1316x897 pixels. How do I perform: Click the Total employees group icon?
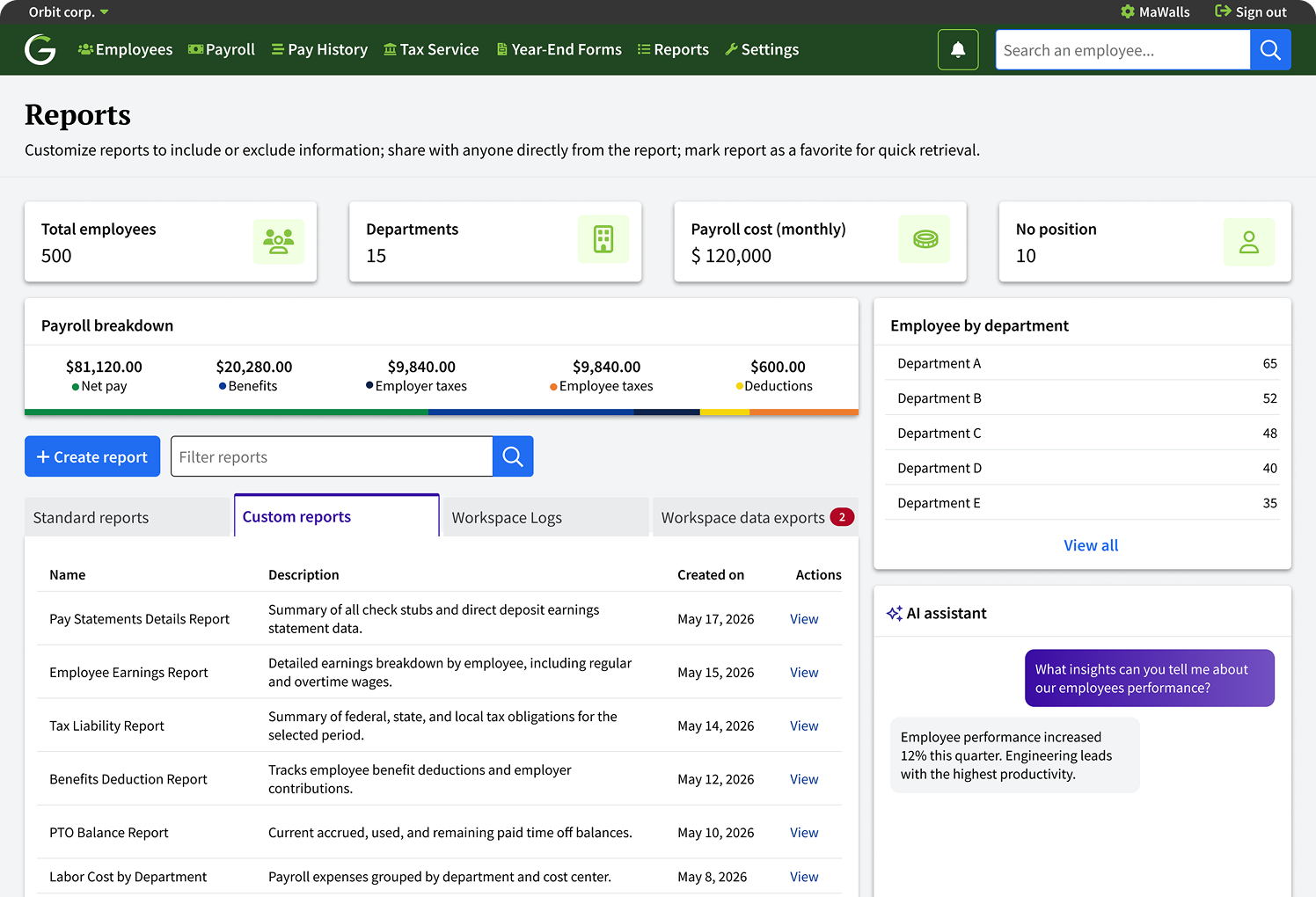(x=279, y=242)
